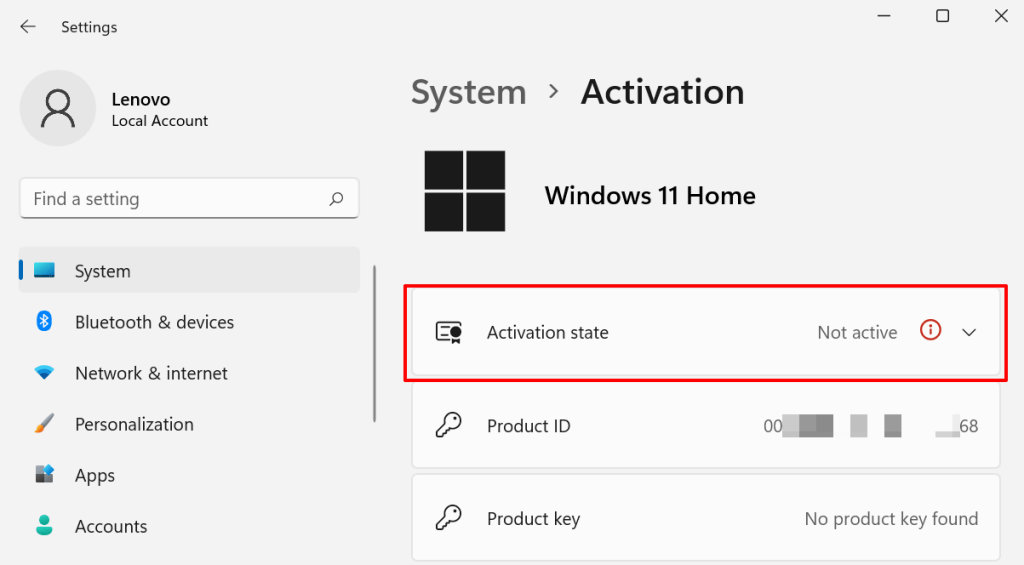Click the Bluetooth icon in sidebar
The height and width of the screenshot is (565, 1024).
click(44, 322)
